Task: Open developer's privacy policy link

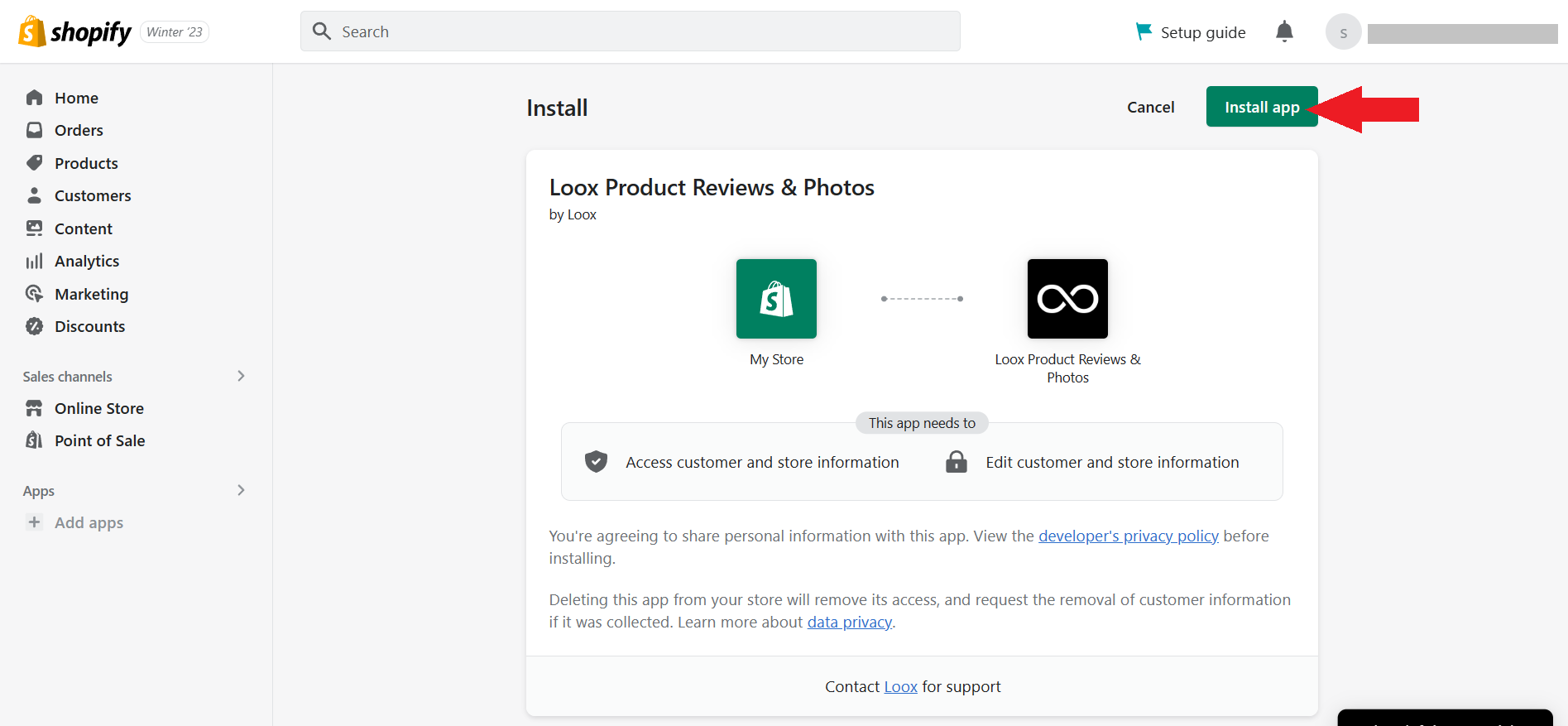Action: pos(1129,536)
